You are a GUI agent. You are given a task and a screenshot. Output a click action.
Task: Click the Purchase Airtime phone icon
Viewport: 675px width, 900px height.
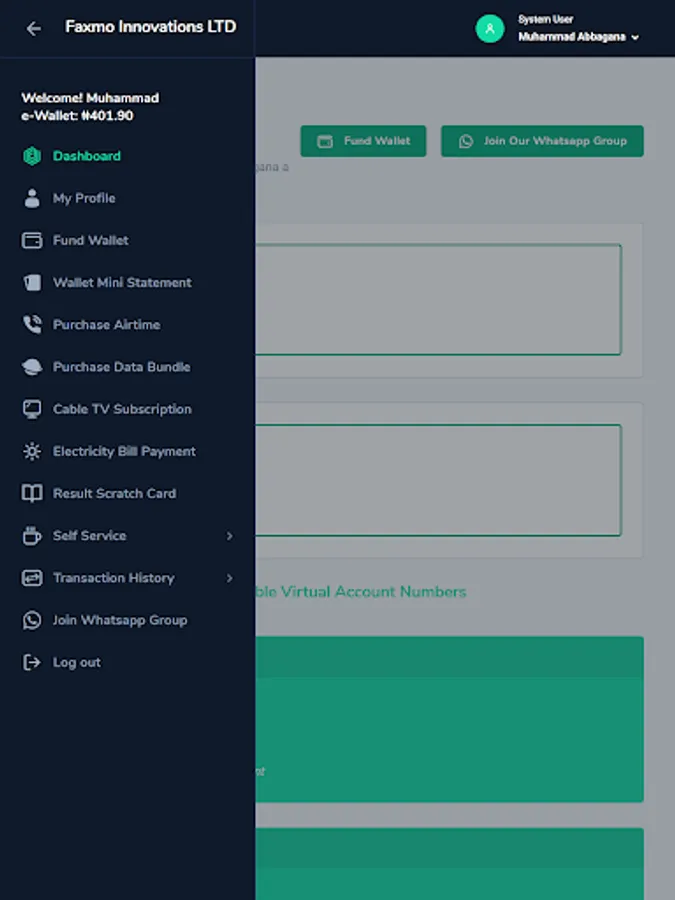[32, 325]
